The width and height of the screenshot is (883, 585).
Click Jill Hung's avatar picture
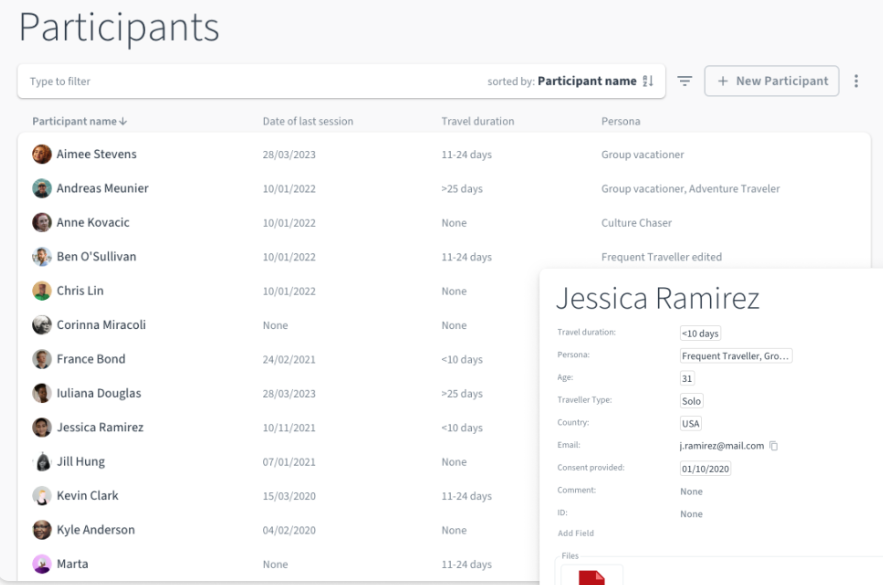pos(42,462)
